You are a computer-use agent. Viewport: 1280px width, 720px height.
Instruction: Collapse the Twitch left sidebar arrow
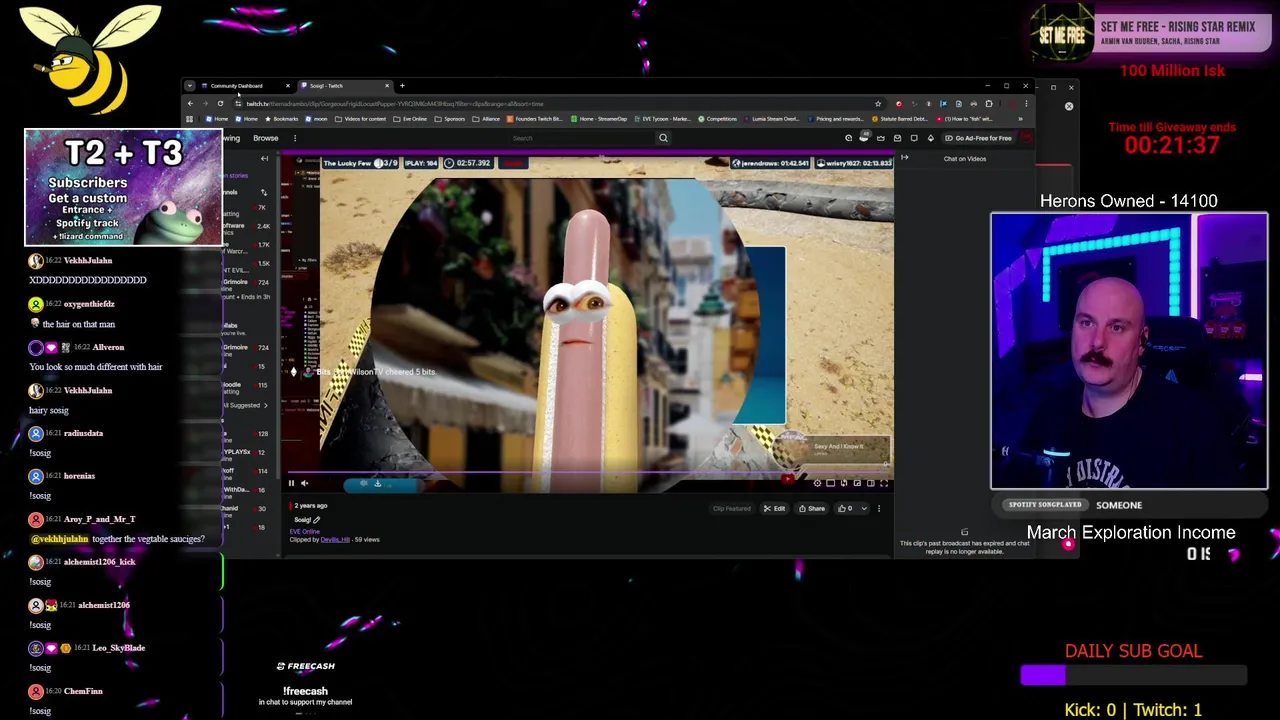[x=264, y=158]
